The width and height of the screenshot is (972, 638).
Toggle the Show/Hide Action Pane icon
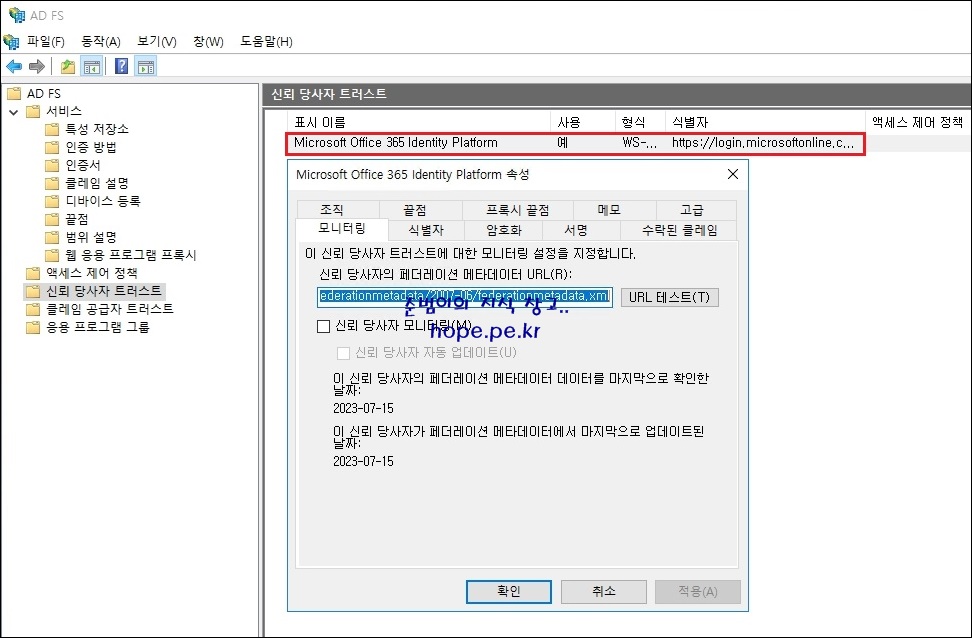(146, 66)
